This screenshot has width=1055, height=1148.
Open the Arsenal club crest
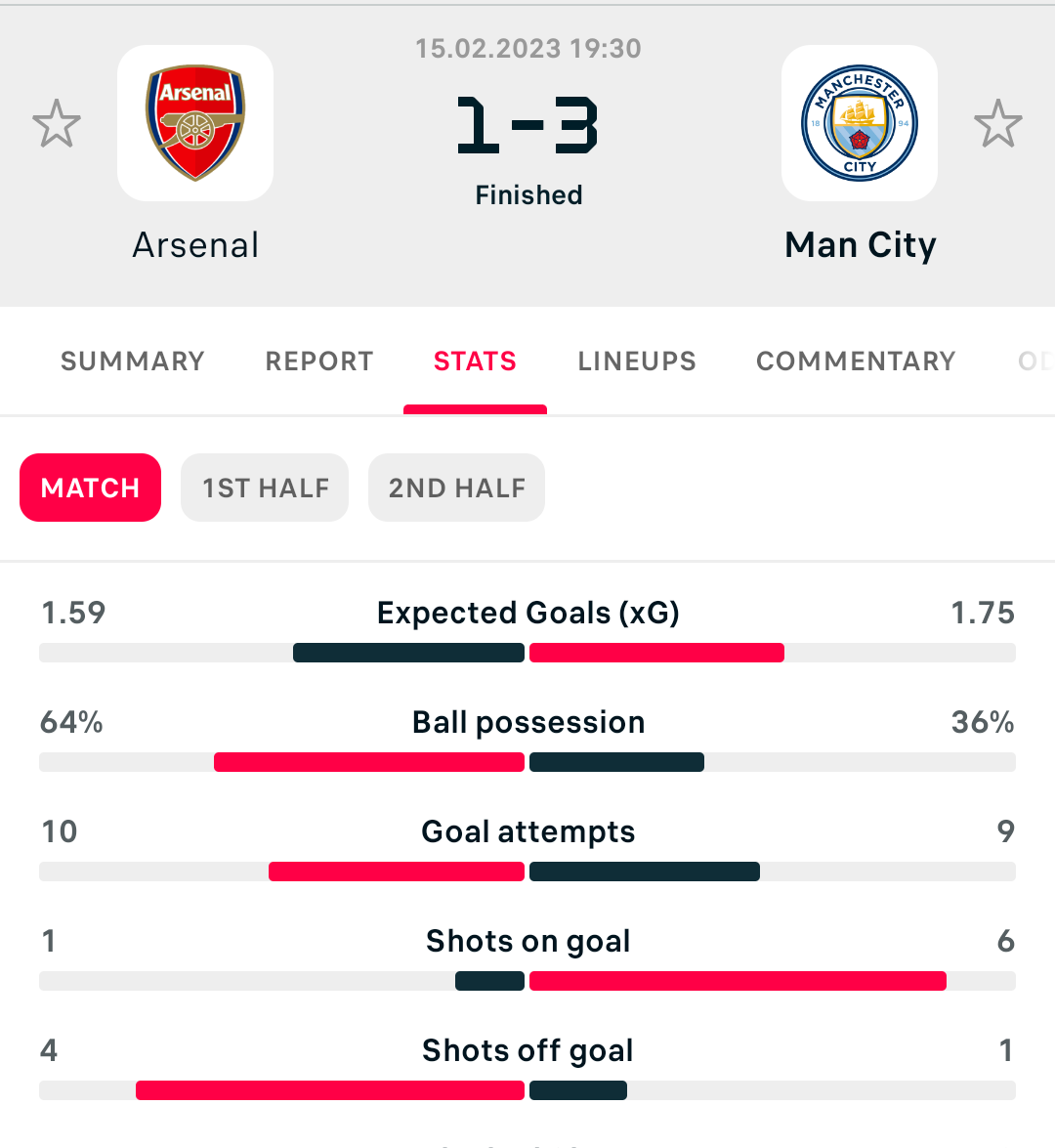click(x=195, y=123)
